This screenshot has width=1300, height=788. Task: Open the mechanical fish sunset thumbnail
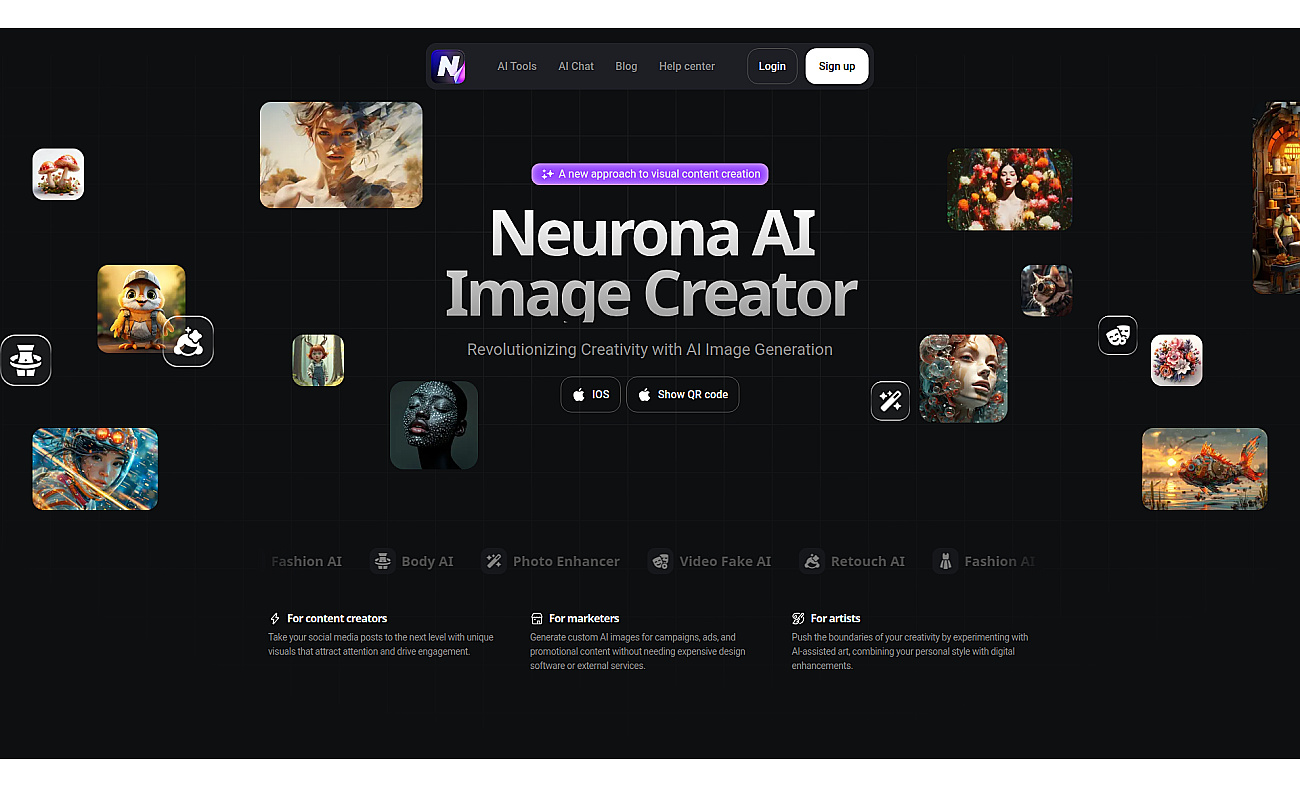pyautogui.click(x=1204, y=469)
